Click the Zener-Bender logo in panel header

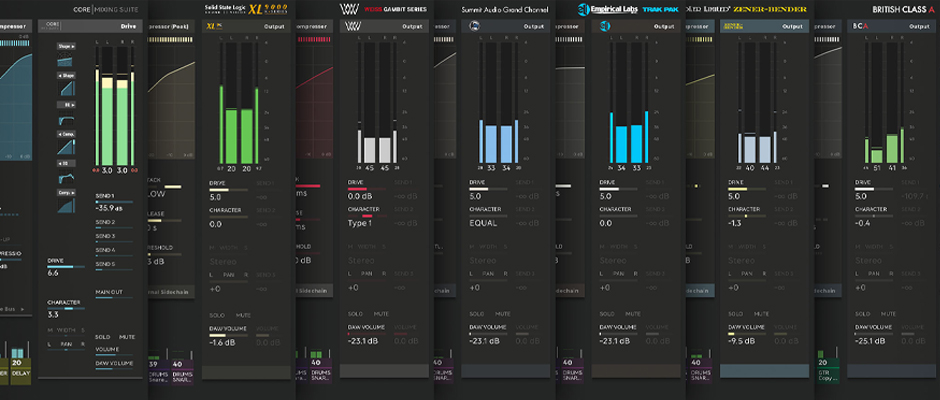pos(734,26)
